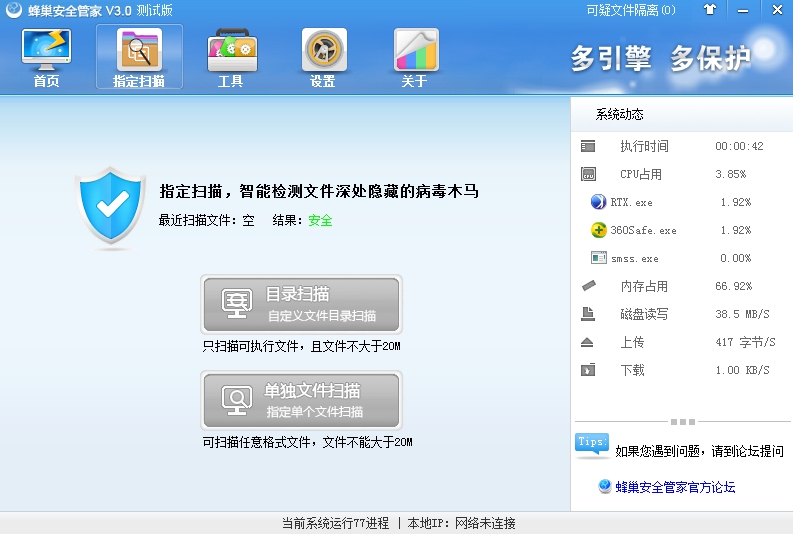Click the 360Safe.exe process name
793x534 pixels.
pos(643,230)
